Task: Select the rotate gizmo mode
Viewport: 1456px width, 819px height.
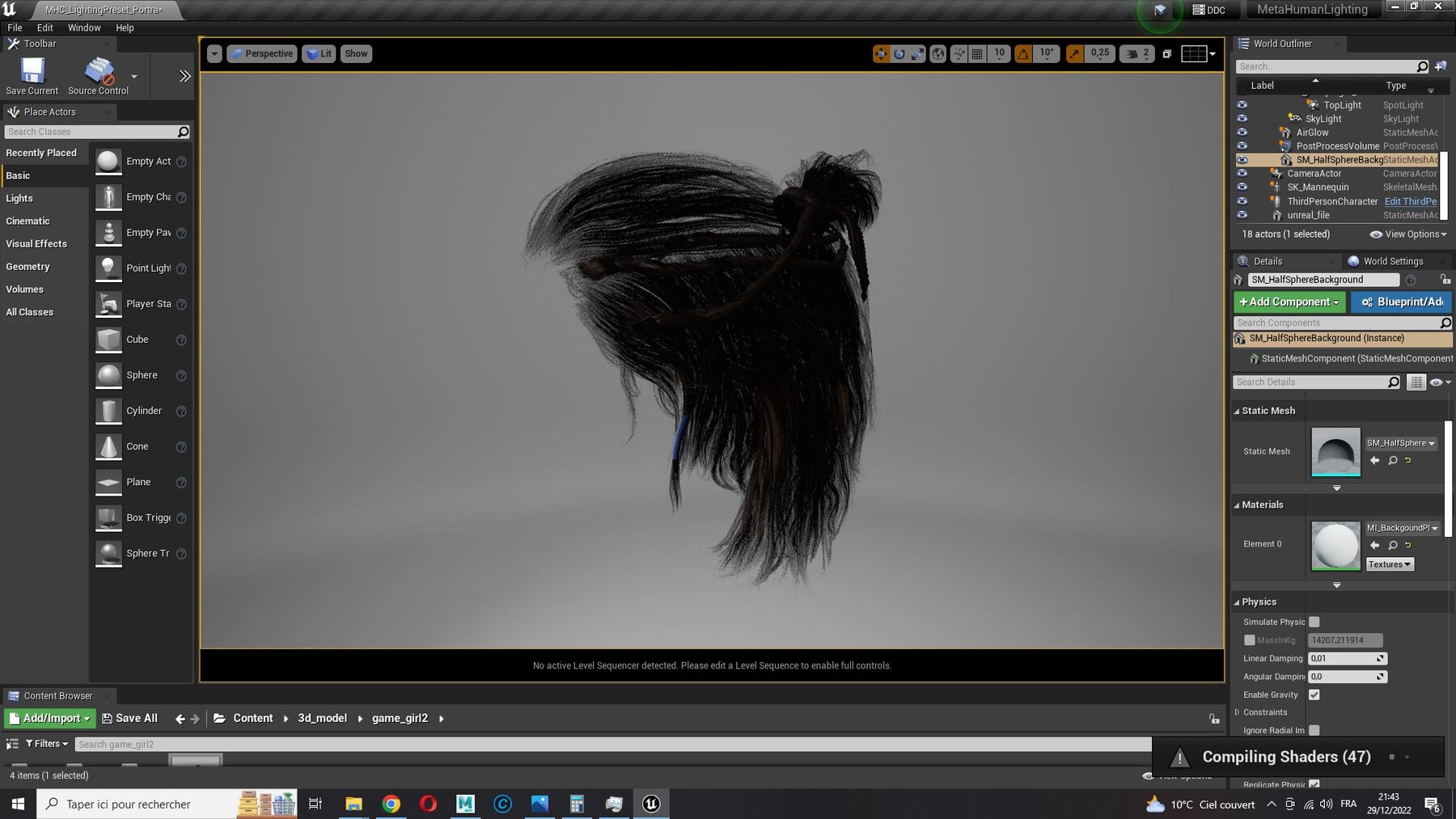Action: pyautogui.click(x=899, y=53)
